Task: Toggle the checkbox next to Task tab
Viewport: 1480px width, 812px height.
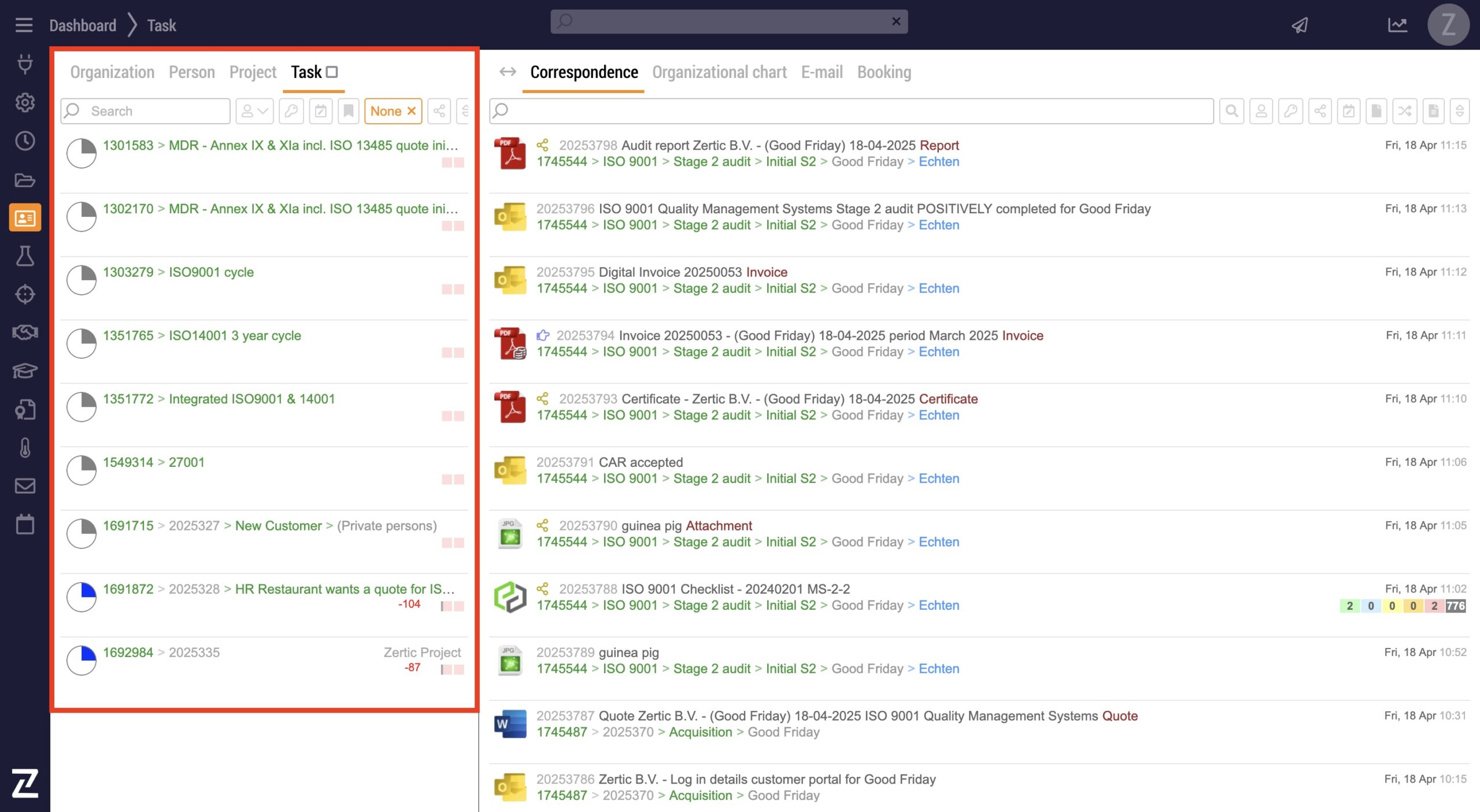Action: (332, 72)
